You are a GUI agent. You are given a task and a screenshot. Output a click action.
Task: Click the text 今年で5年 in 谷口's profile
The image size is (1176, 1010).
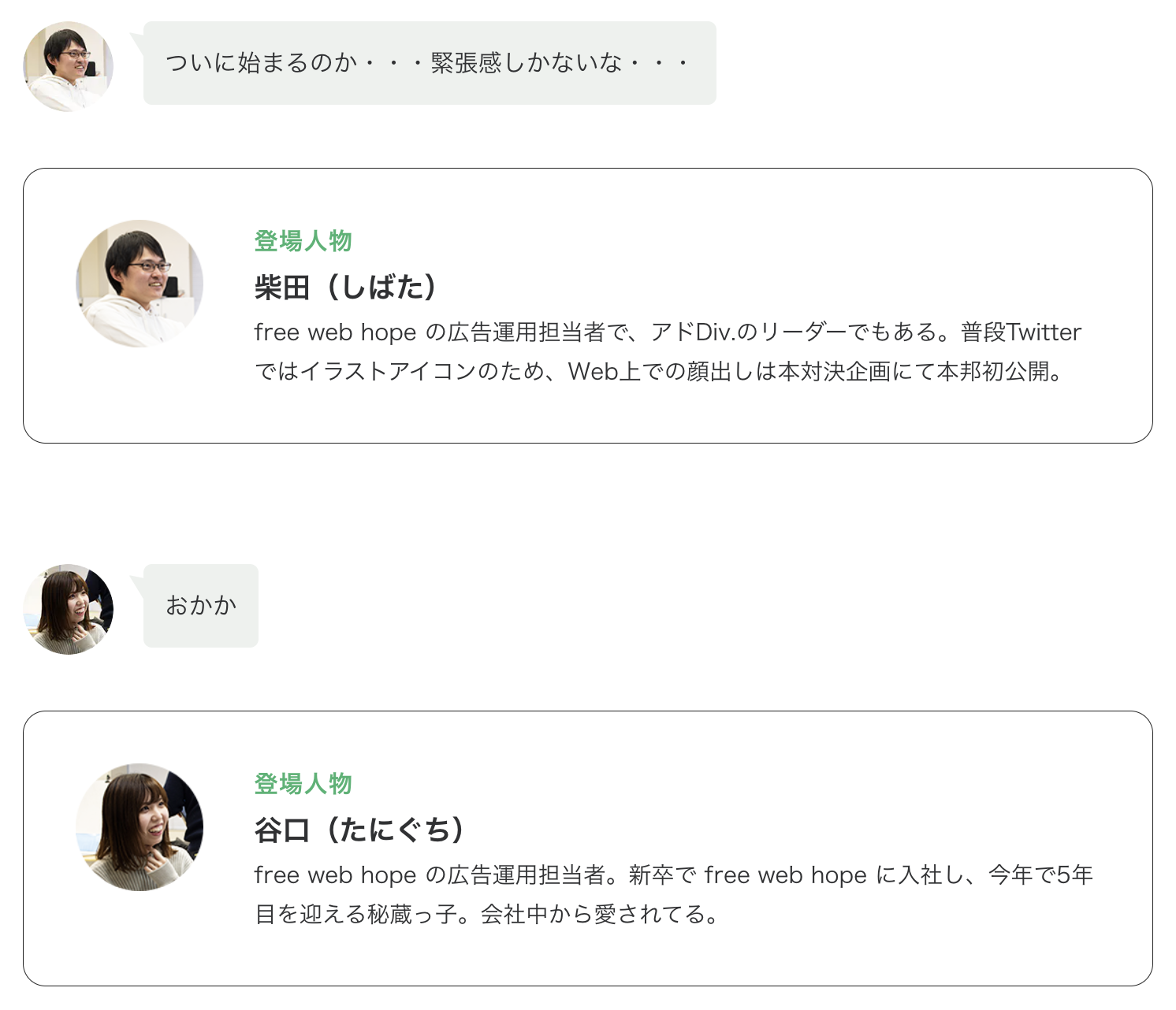point(1040,875)
